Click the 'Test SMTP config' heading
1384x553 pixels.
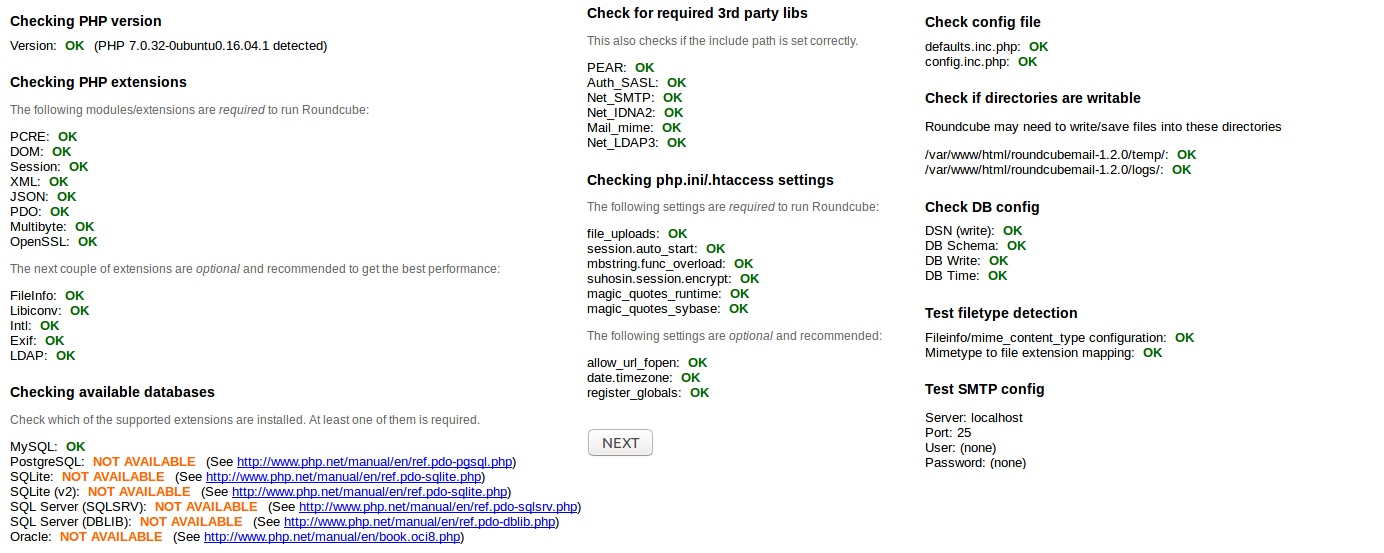[985, 389]
